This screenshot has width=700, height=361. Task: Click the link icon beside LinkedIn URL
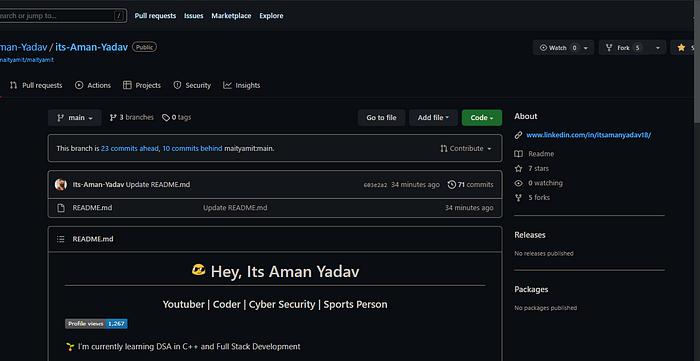(518, 135)
